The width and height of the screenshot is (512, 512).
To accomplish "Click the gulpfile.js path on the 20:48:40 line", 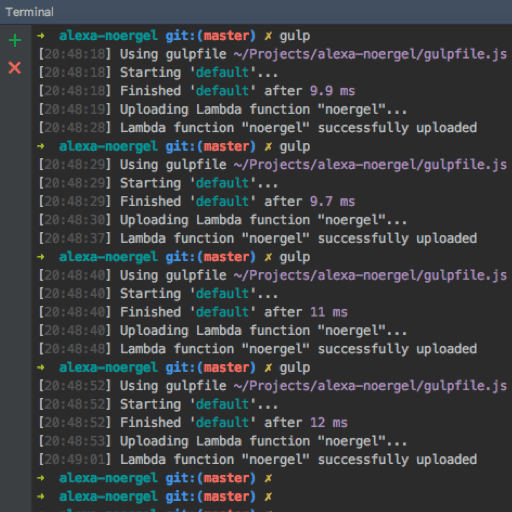I will (370, 275).
